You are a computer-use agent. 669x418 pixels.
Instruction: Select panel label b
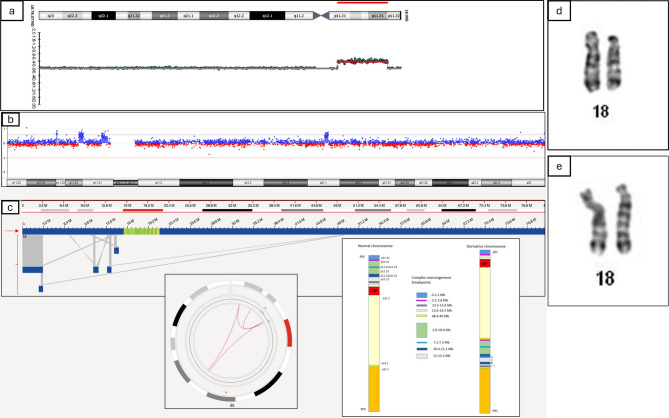pyautogui.click(x=9, y=120)
